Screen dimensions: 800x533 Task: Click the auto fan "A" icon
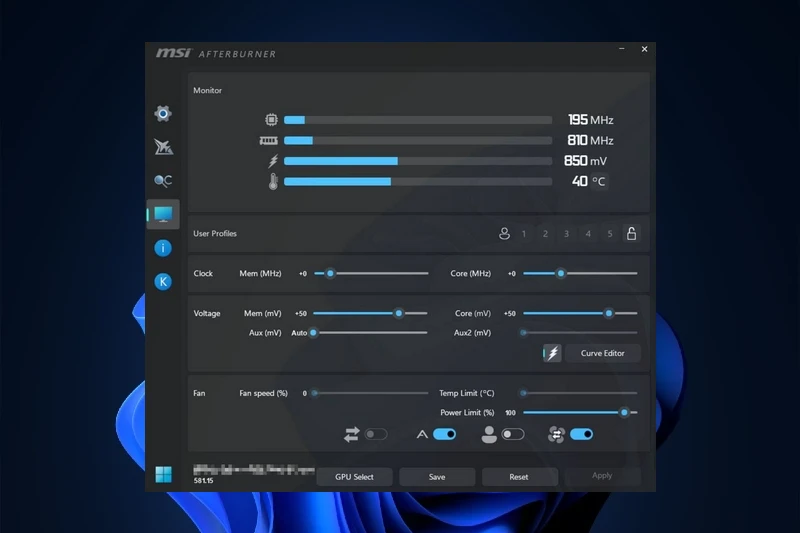(x=422, y=434)
